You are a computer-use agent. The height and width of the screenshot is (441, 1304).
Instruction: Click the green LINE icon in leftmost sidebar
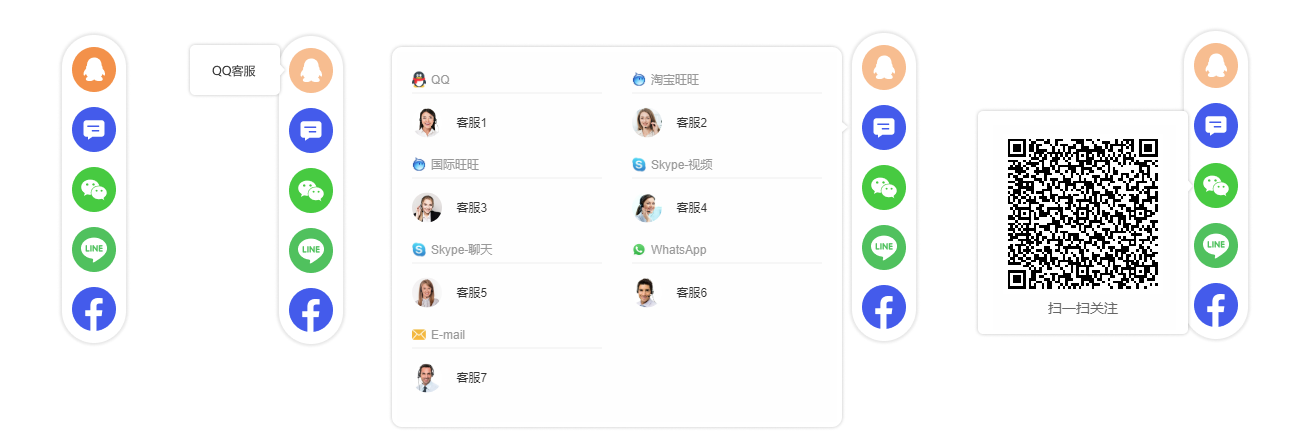(94, 249)
